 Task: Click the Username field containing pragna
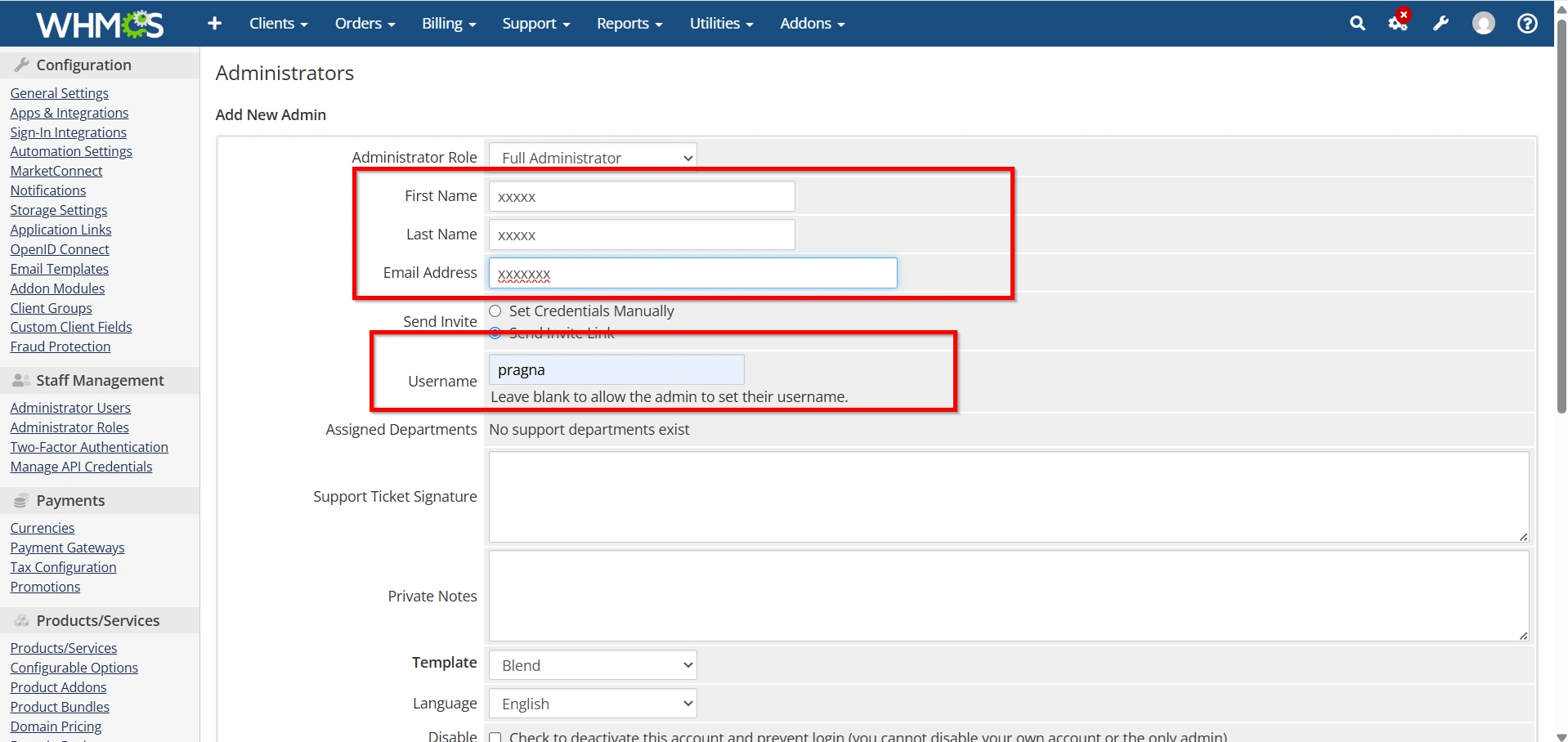tap(616, 369)
